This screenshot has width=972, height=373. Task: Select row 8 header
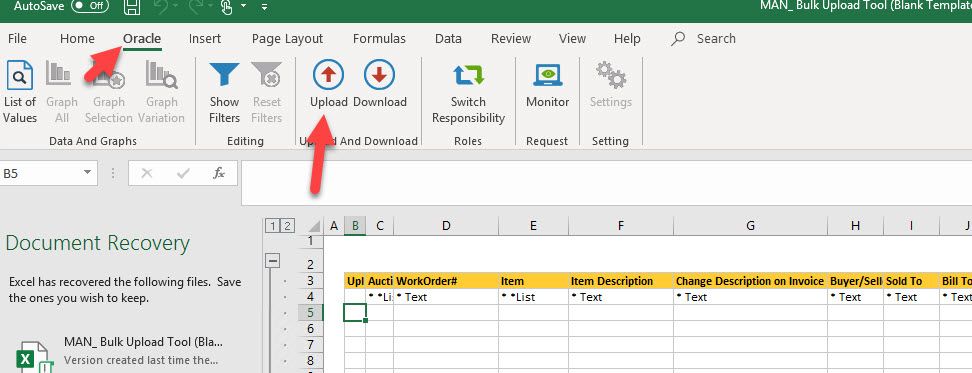point(311,360)
